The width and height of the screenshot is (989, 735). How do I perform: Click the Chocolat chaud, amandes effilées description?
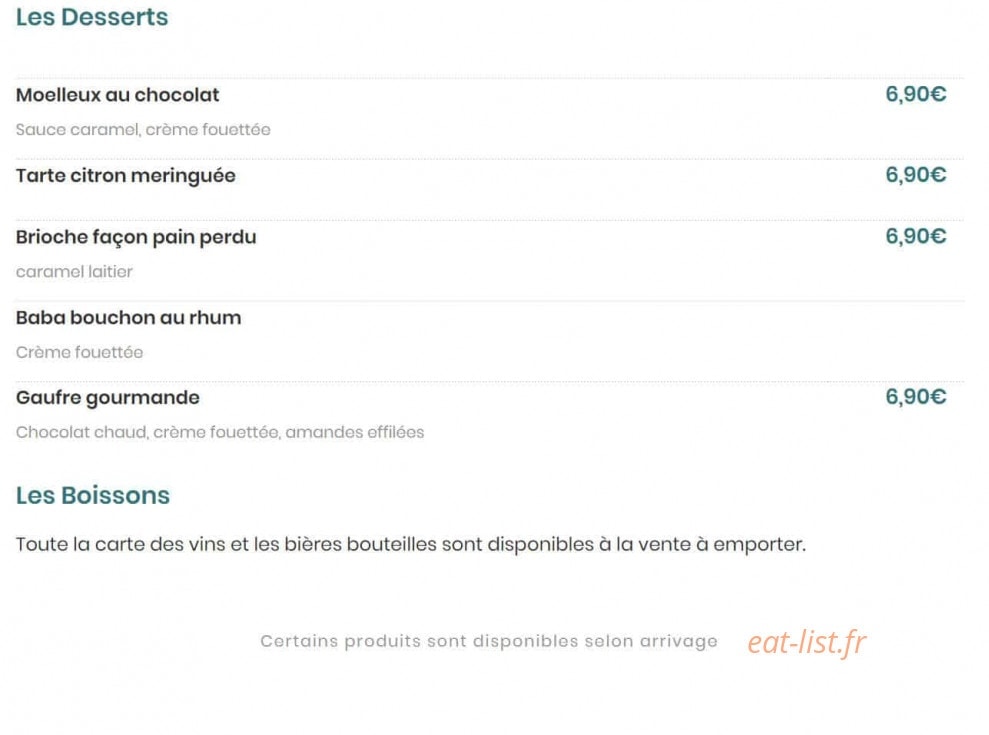(x=220, y=432)
